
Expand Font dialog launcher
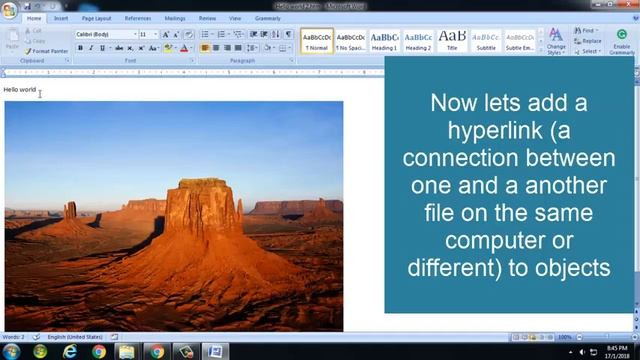[191, 60]
